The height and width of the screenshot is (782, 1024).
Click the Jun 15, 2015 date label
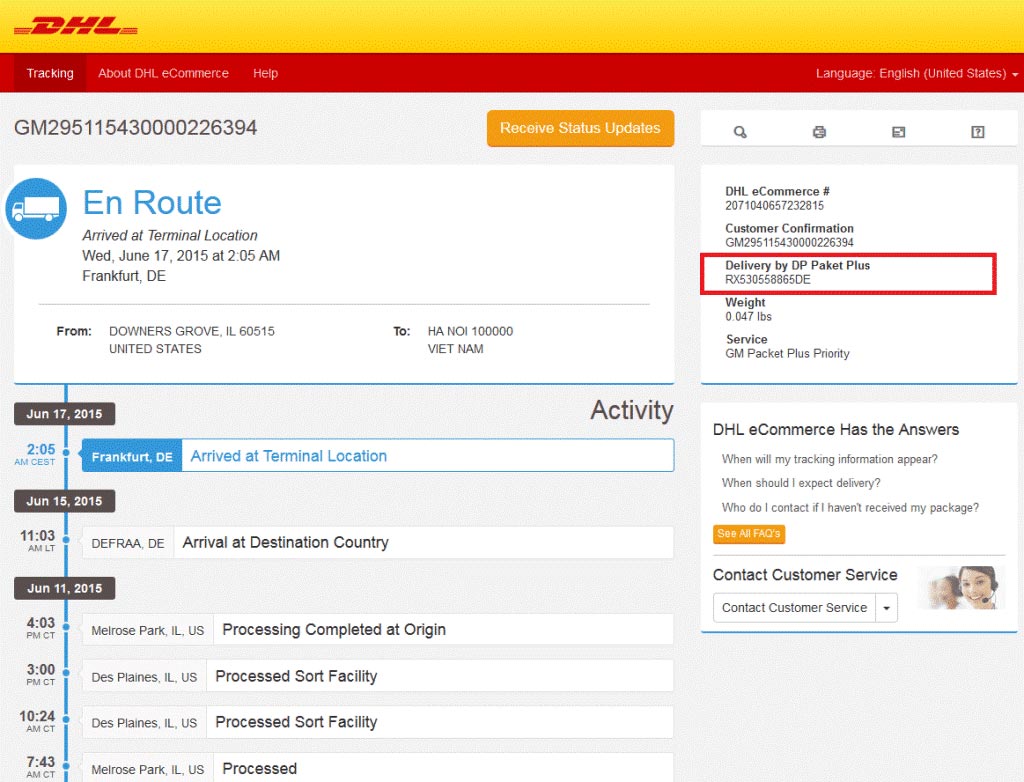(65, 501)
